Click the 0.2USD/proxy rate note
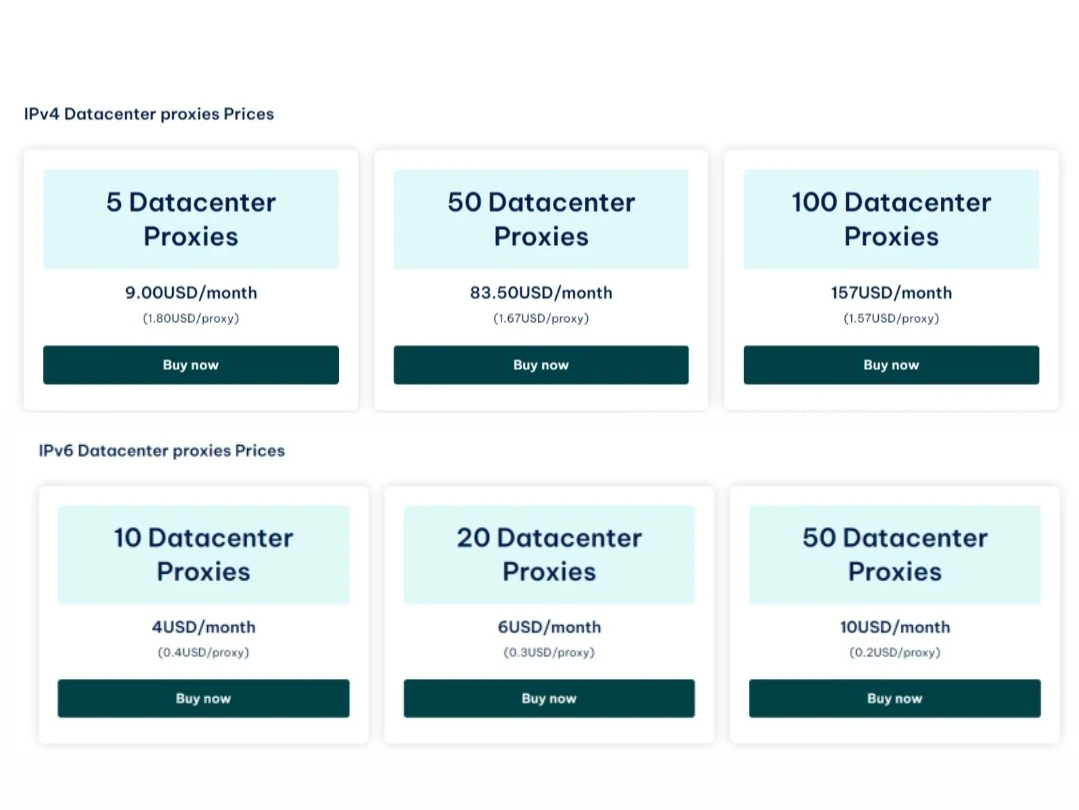The width and height of the screenshot is (1079, 810). [x=894, y=652]
